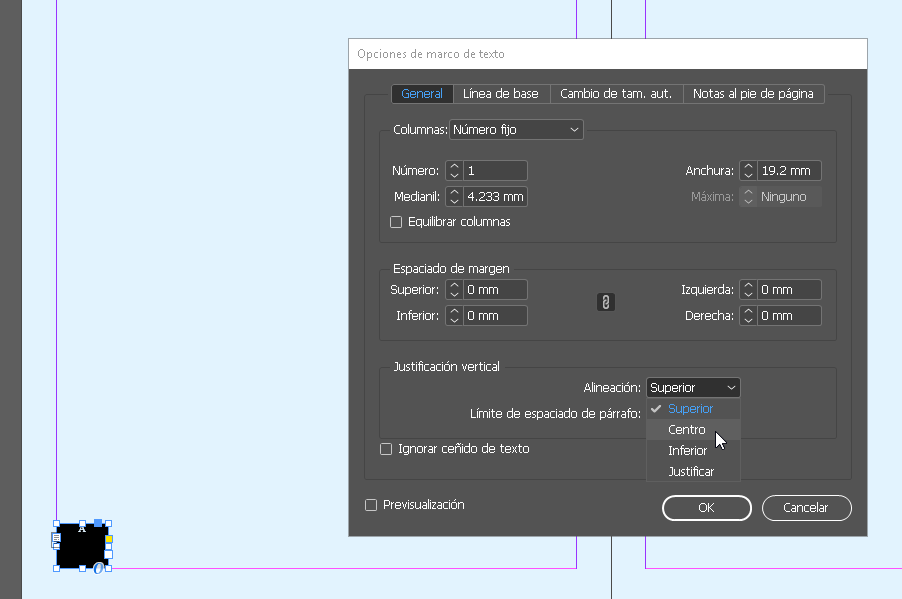The width and height of the screenshot is (902, 599).
Task: Enable the Equilibrar columnas checkbox
Action: click(x=396, y=221)
